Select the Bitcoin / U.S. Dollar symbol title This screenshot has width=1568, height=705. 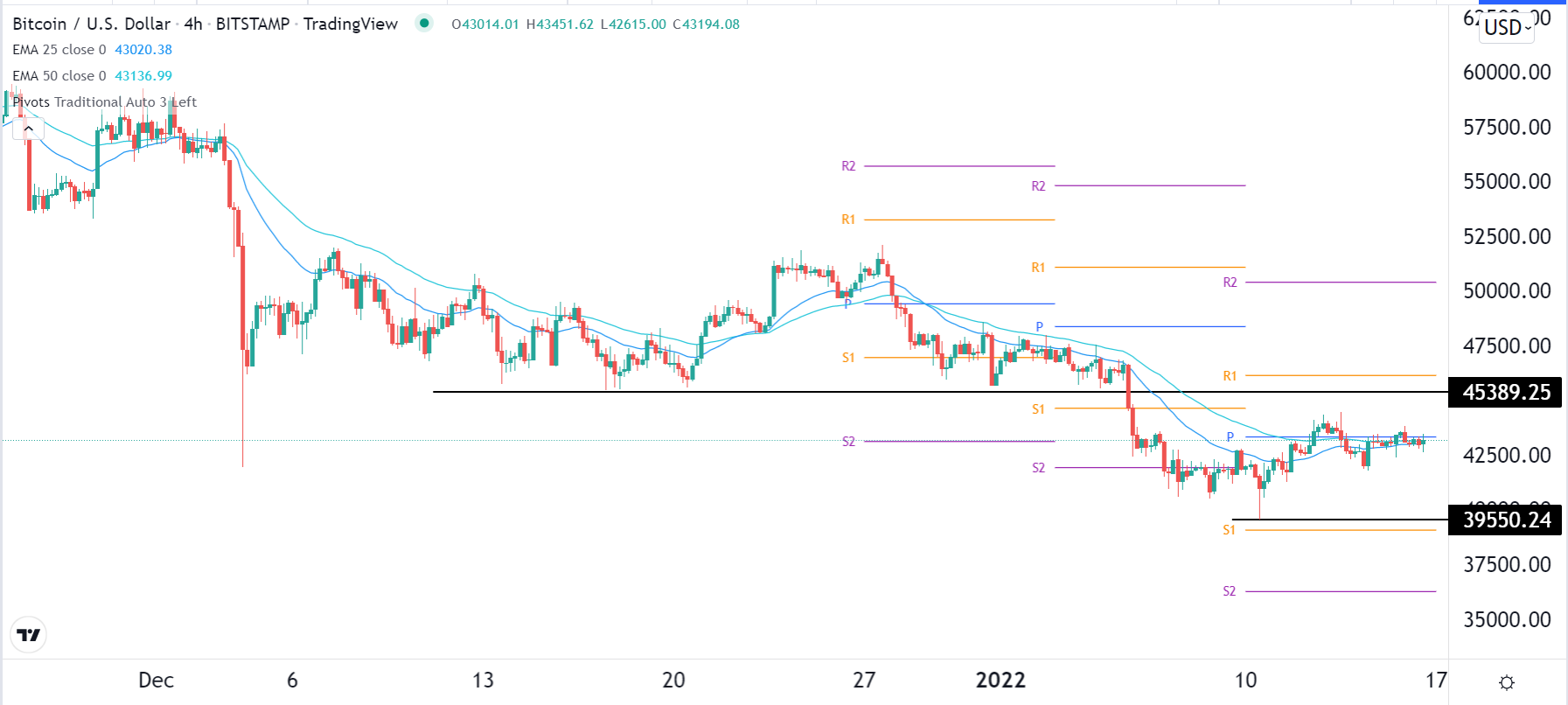pos(91,24)
